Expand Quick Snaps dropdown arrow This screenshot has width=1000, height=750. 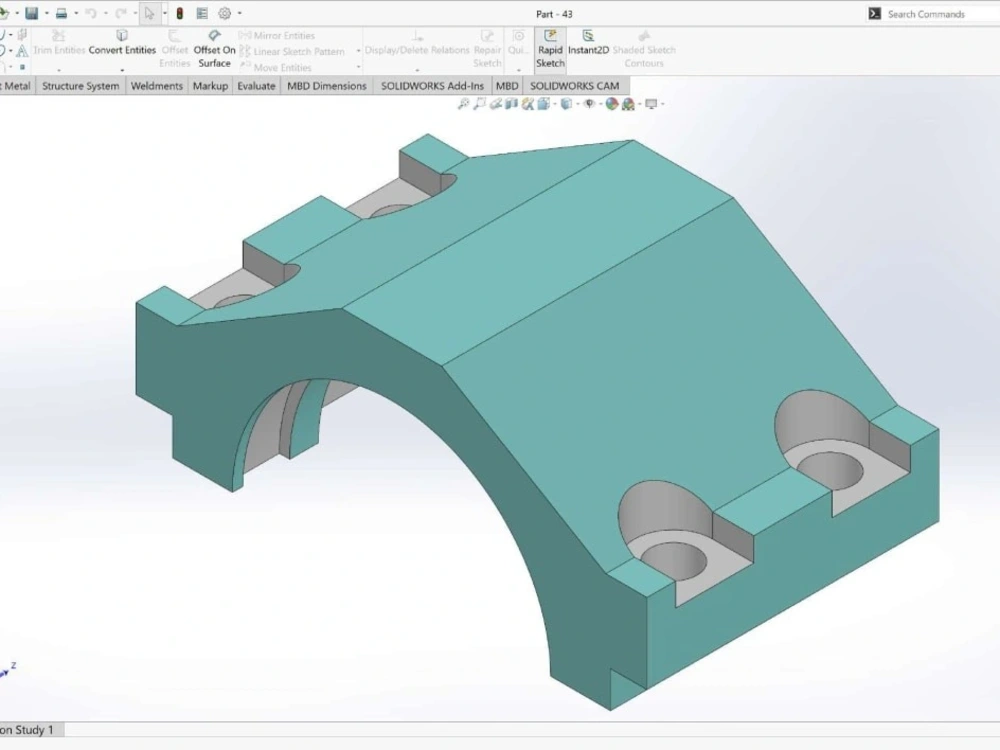[518, 69]
